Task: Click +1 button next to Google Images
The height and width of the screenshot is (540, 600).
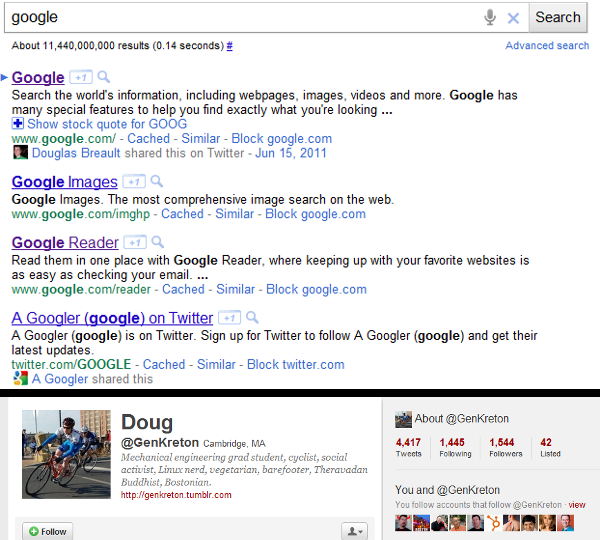Action: (x=134, y=181)
